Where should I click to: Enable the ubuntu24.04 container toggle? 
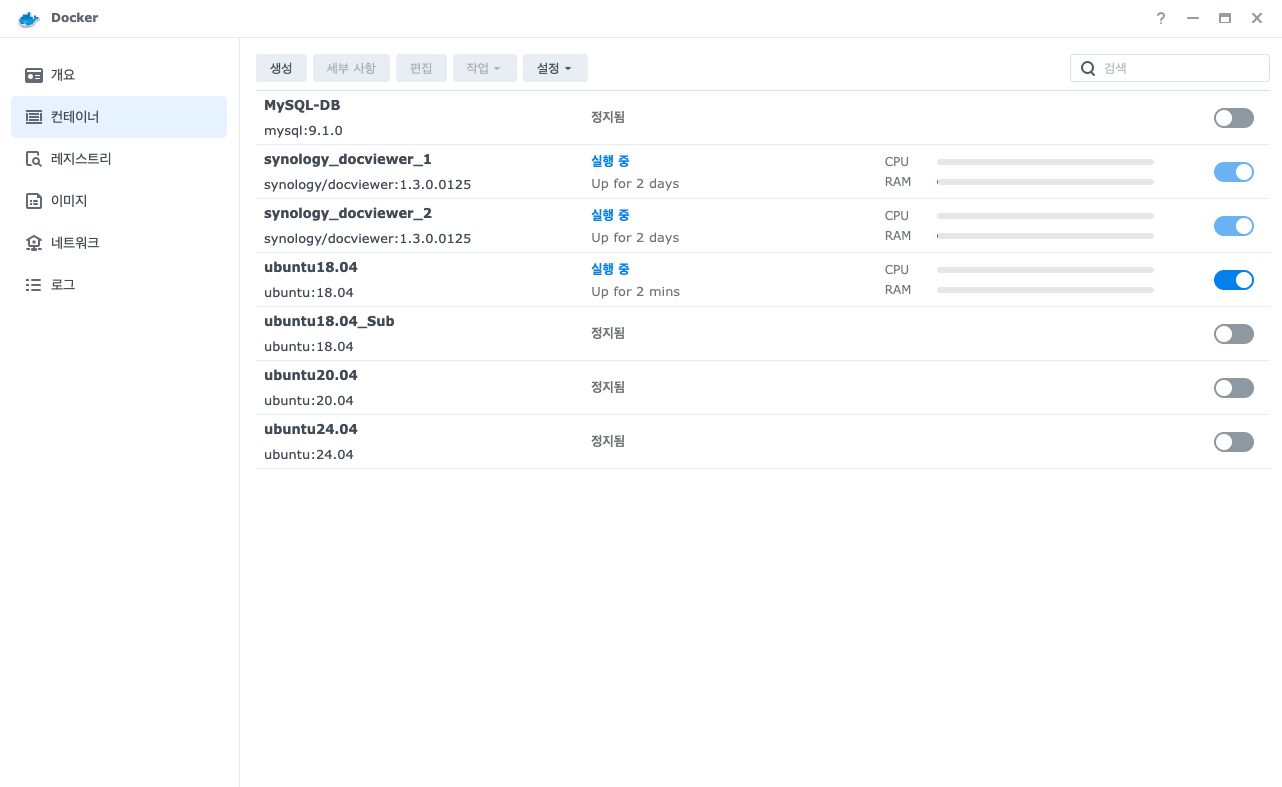tap(1234, 442)
